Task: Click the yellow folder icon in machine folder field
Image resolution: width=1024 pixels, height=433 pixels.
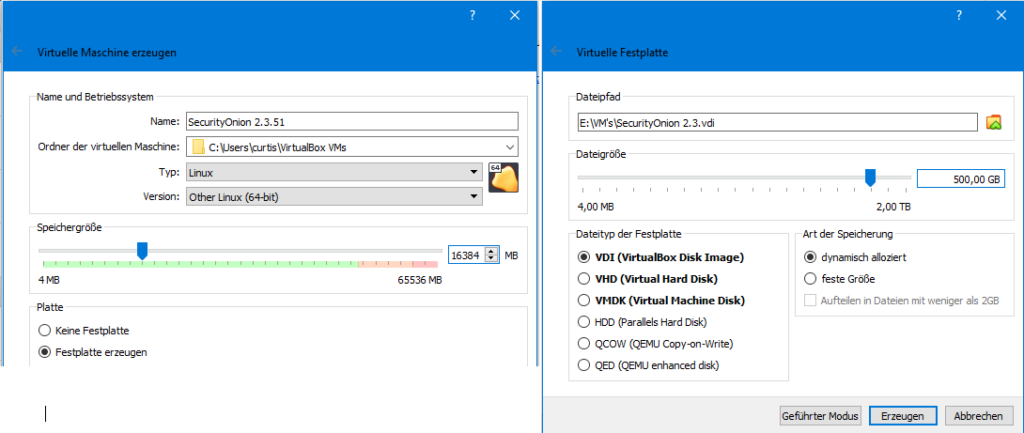Action: (199, 147)
